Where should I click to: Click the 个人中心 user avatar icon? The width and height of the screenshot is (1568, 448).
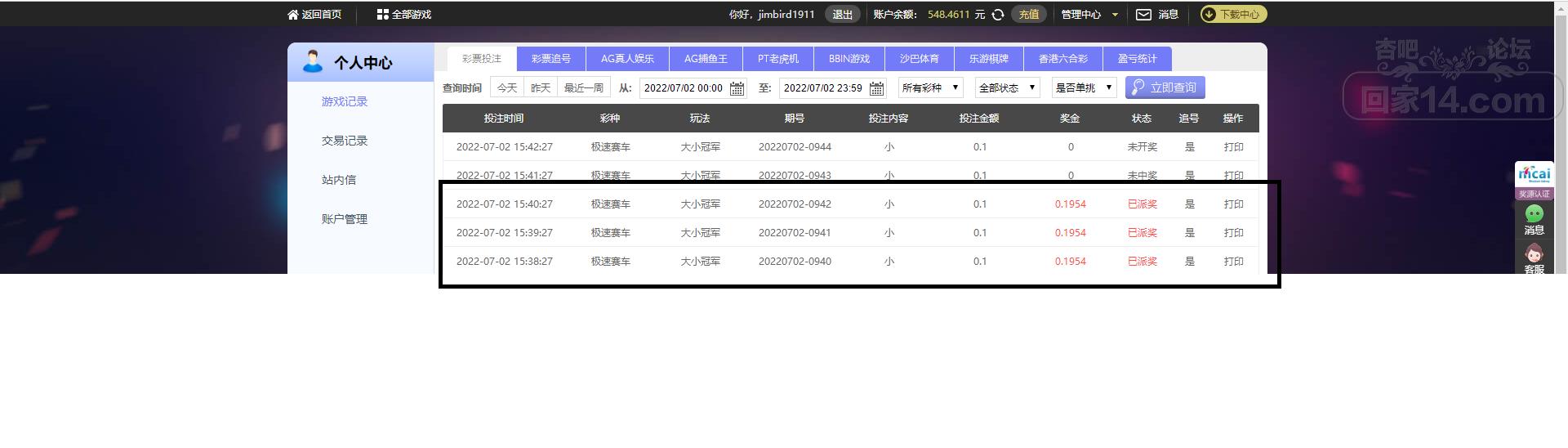click(312, 61)
